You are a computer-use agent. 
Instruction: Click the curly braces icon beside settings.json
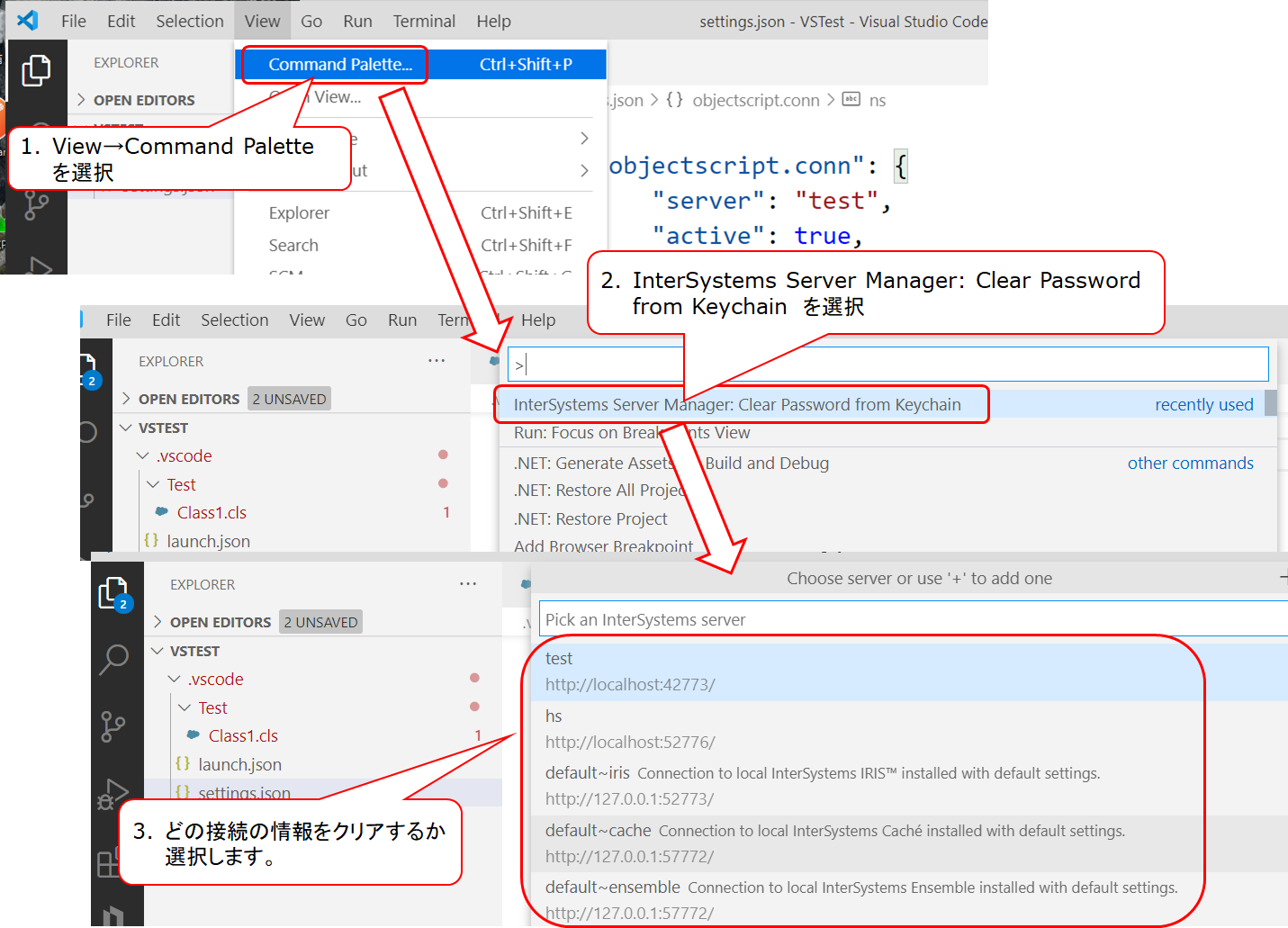183,792
